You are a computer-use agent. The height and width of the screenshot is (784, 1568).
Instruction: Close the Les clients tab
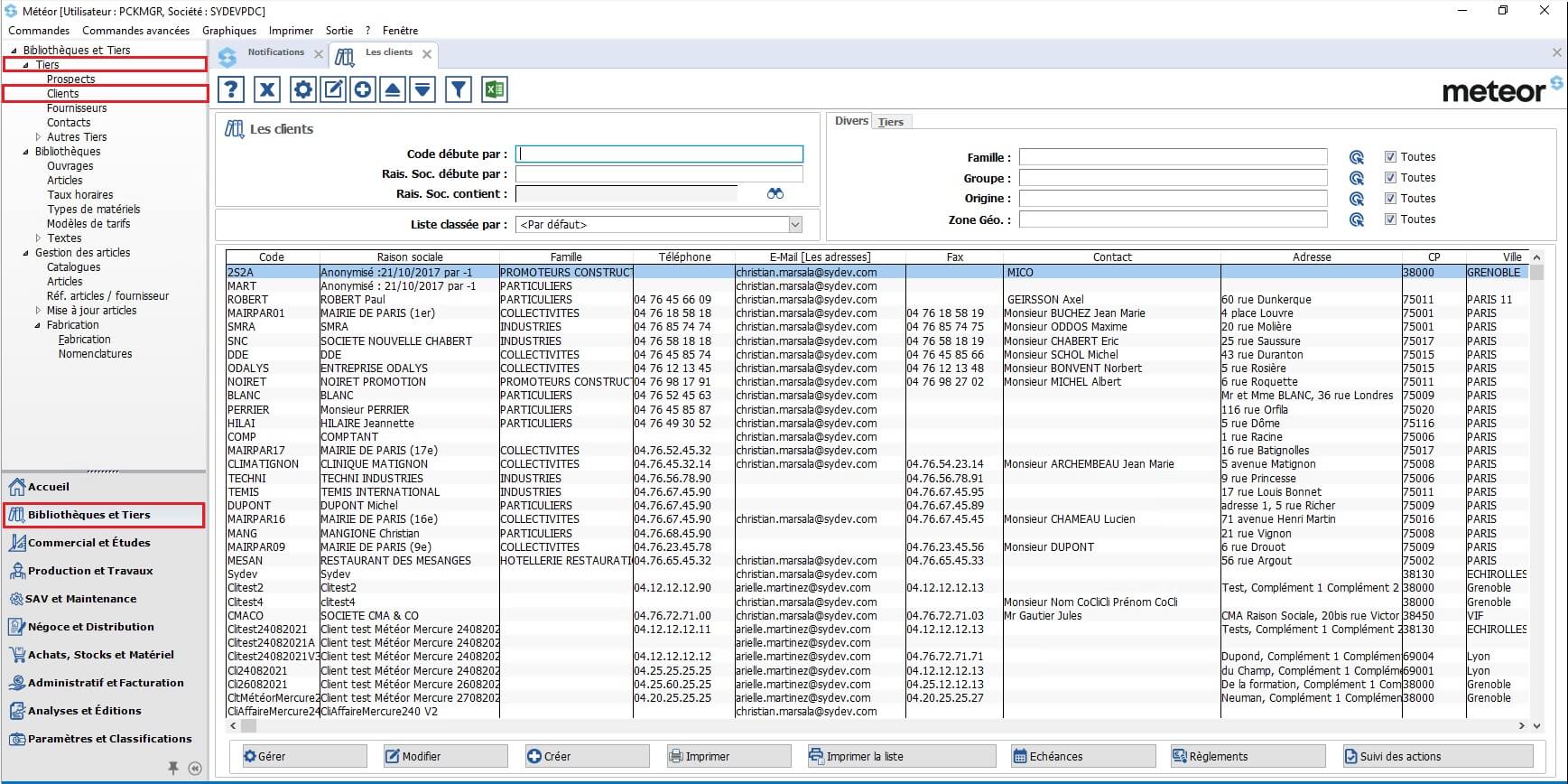pyautogui.click(x=427, y=54)
